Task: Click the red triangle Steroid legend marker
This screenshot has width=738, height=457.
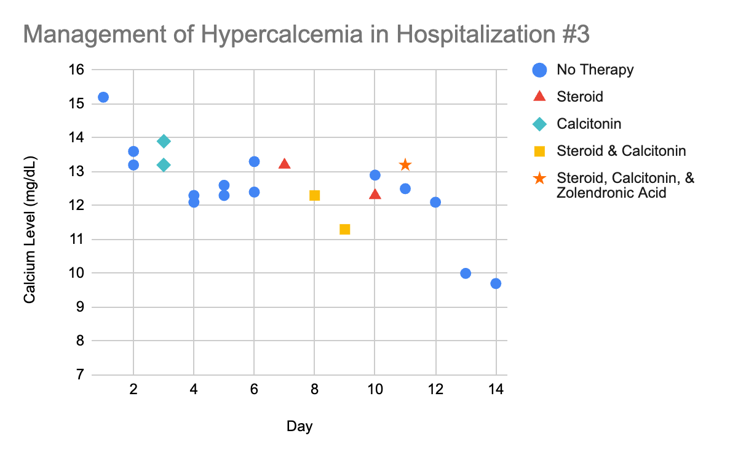Action: [x=540, y=97]
